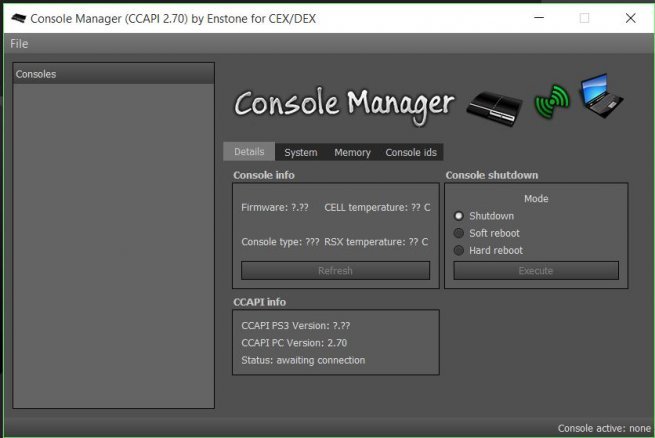Screen dimensions: 655x438
Task: Close the Console Manager window
Action: 629,18
